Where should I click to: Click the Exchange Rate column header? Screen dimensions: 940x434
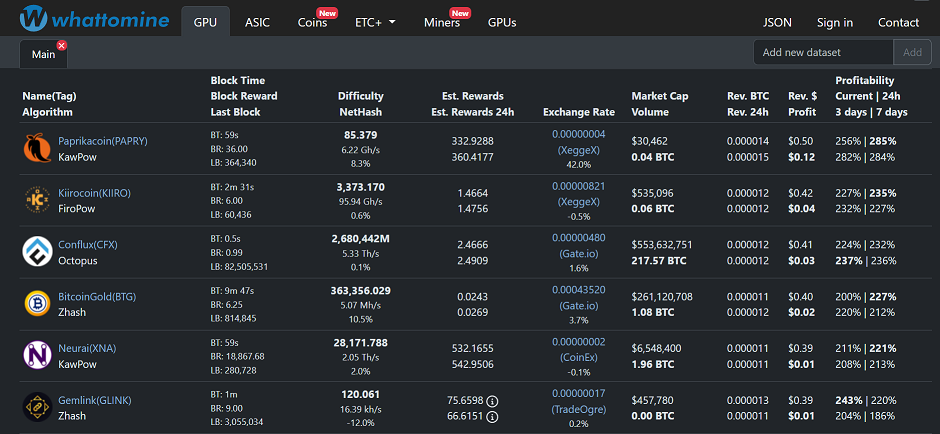click(579, 112)
